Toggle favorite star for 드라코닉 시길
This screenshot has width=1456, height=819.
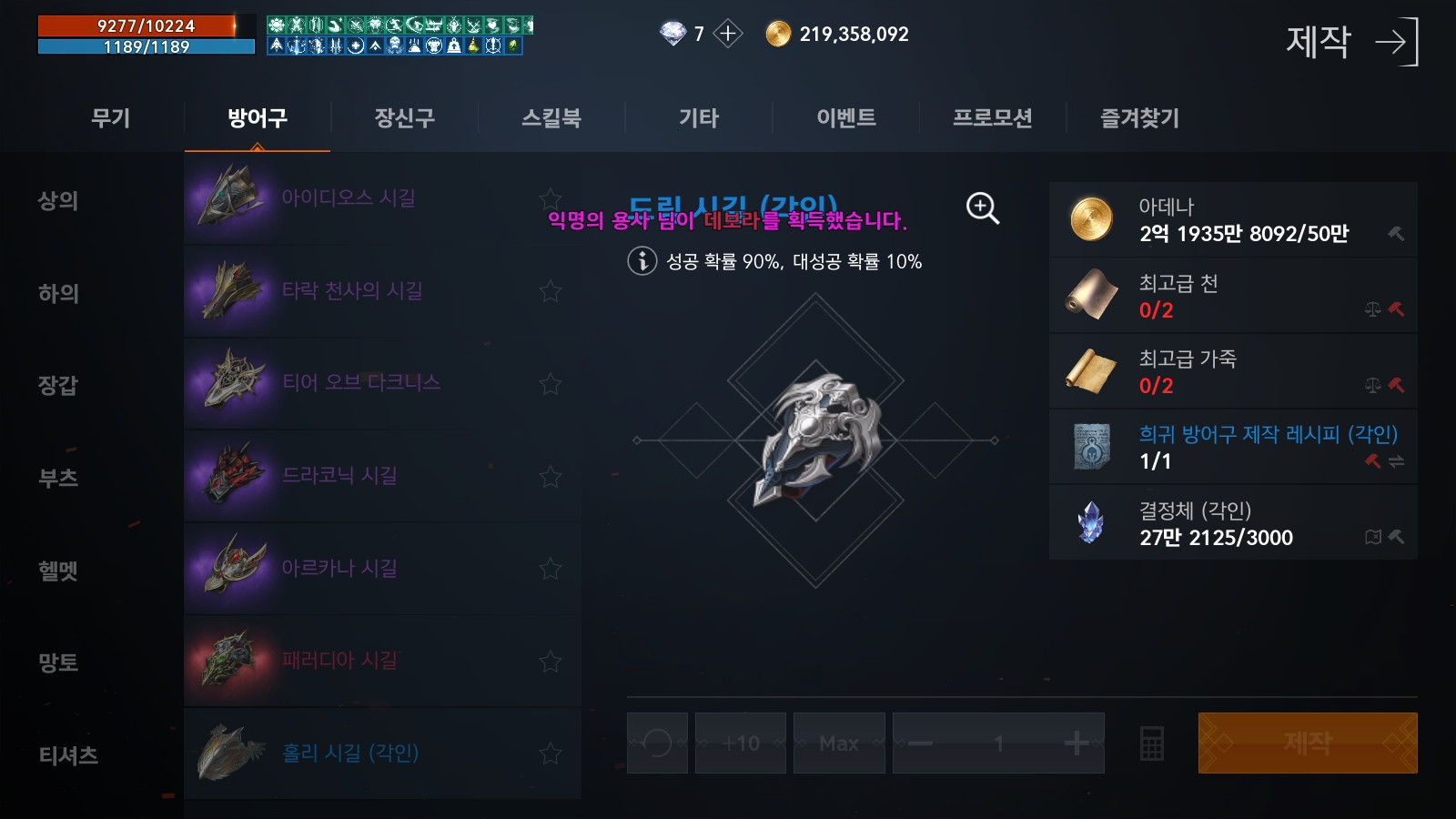551,476
